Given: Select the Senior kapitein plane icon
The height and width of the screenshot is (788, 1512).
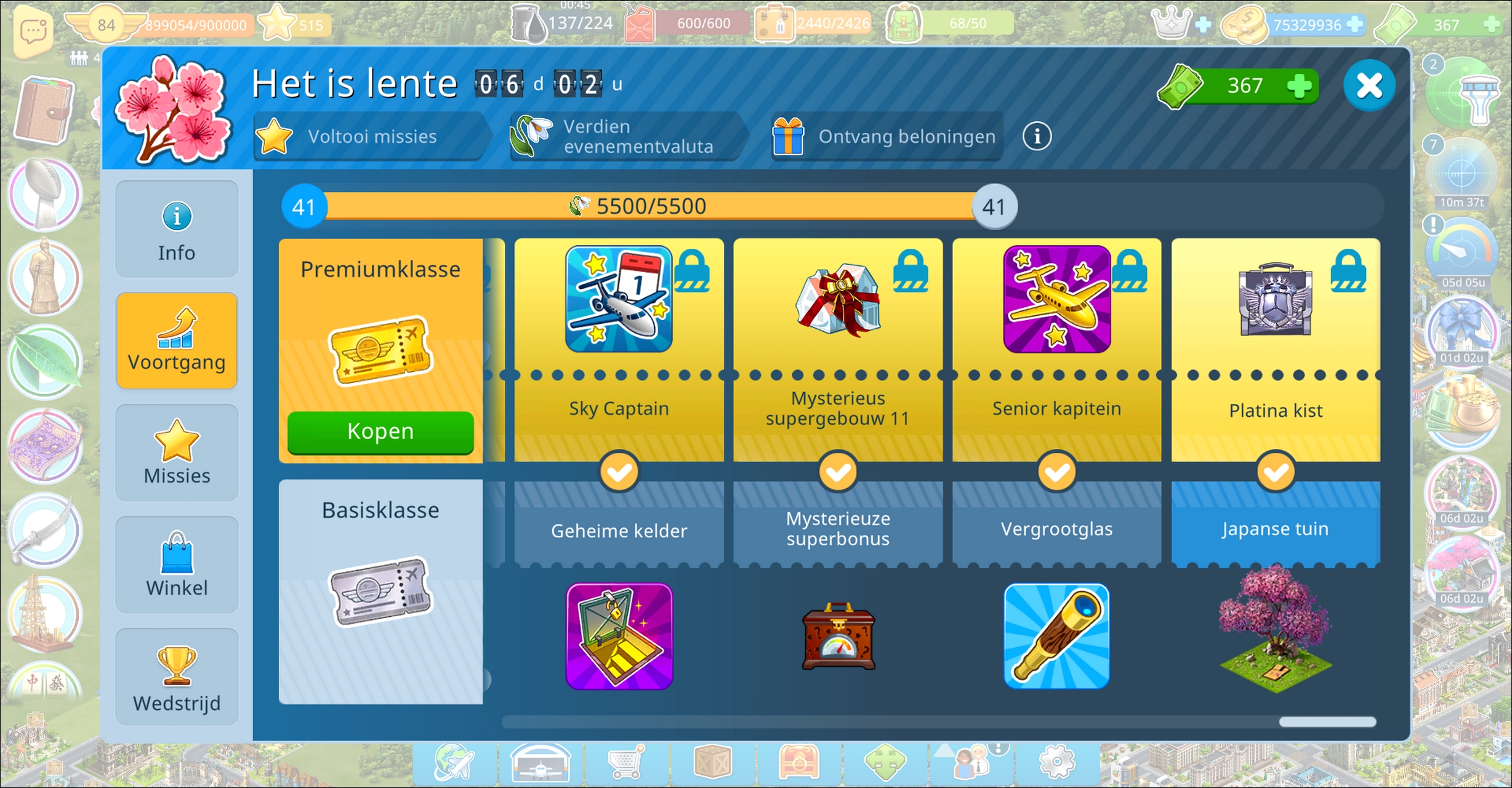Looking at the screenshot, I should 1056,299.
